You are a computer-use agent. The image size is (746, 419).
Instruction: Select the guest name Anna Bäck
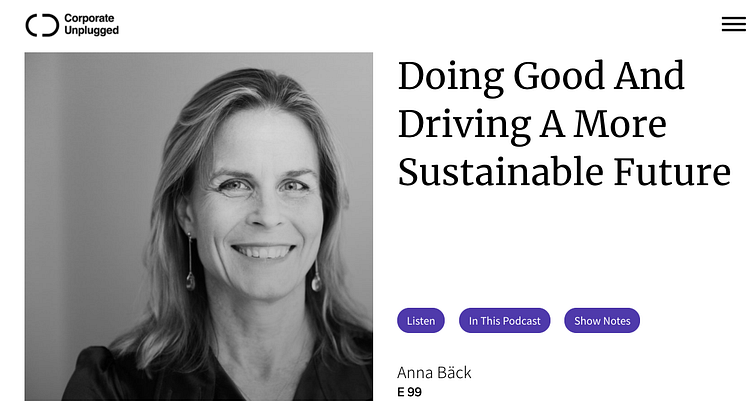tap(434, 373)
